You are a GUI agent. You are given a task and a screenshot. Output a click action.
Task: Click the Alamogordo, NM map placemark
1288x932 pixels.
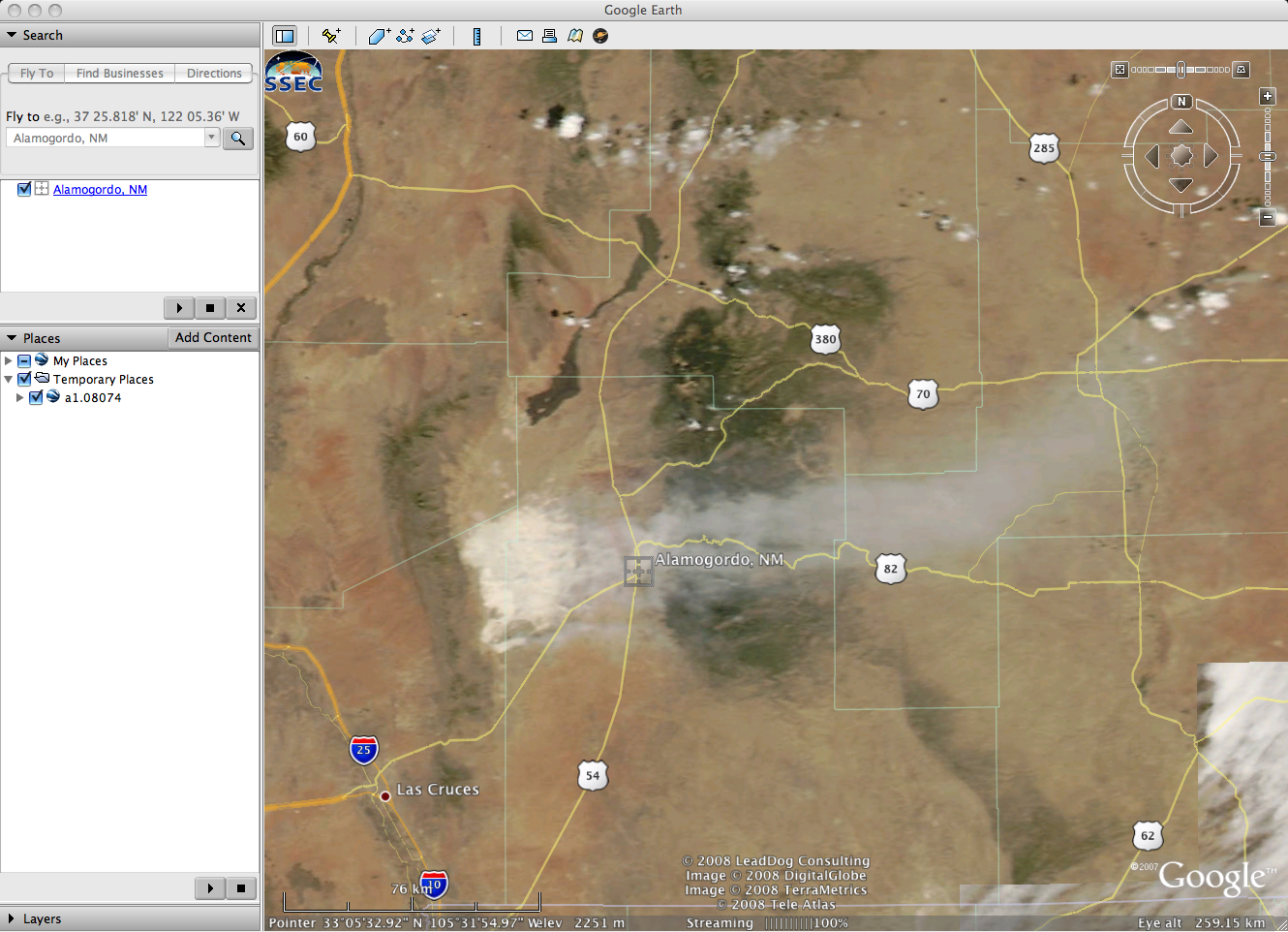638,571
